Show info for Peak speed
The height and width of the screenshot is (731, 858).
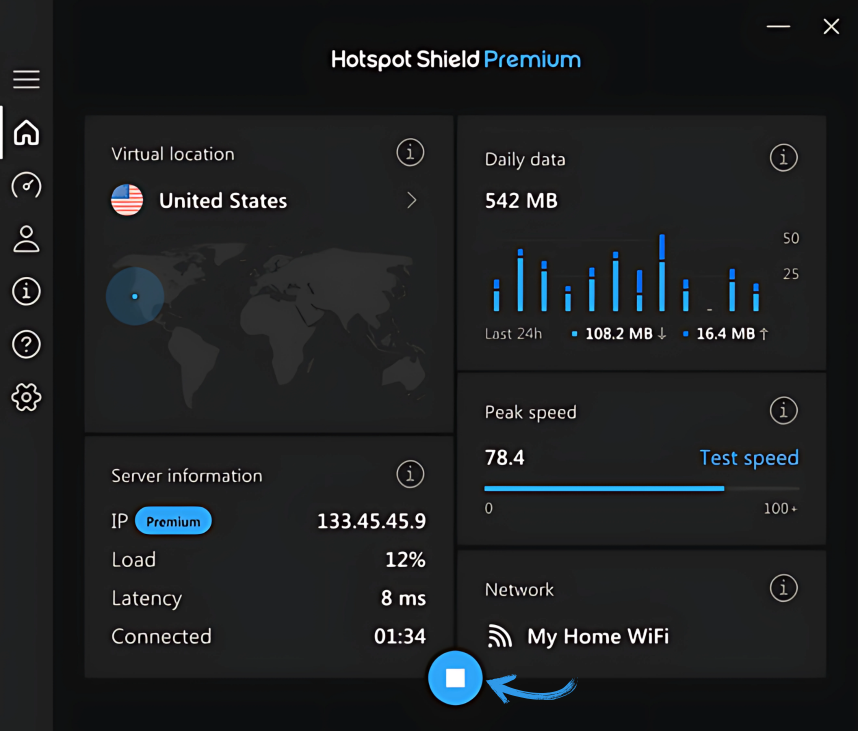click(784, 410)
